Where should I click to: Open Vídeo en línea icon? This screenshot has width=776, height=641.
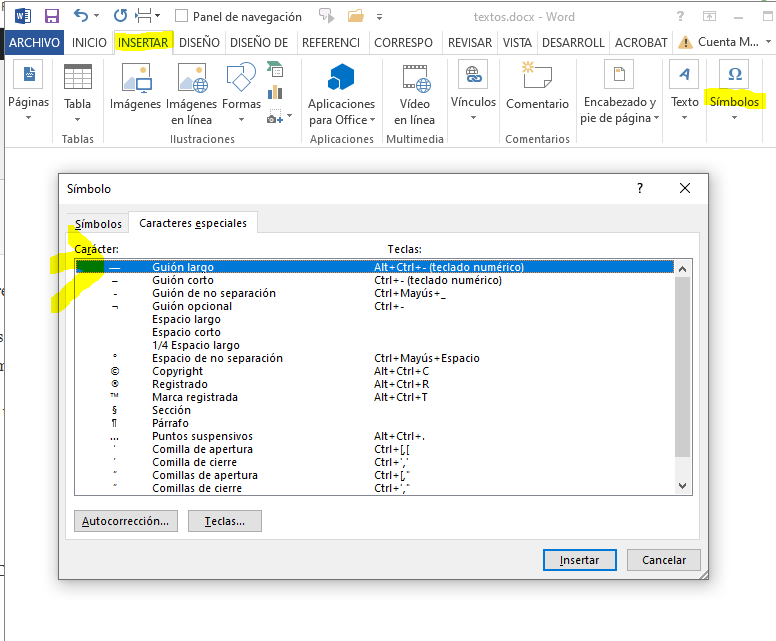[x=416, y=80]
